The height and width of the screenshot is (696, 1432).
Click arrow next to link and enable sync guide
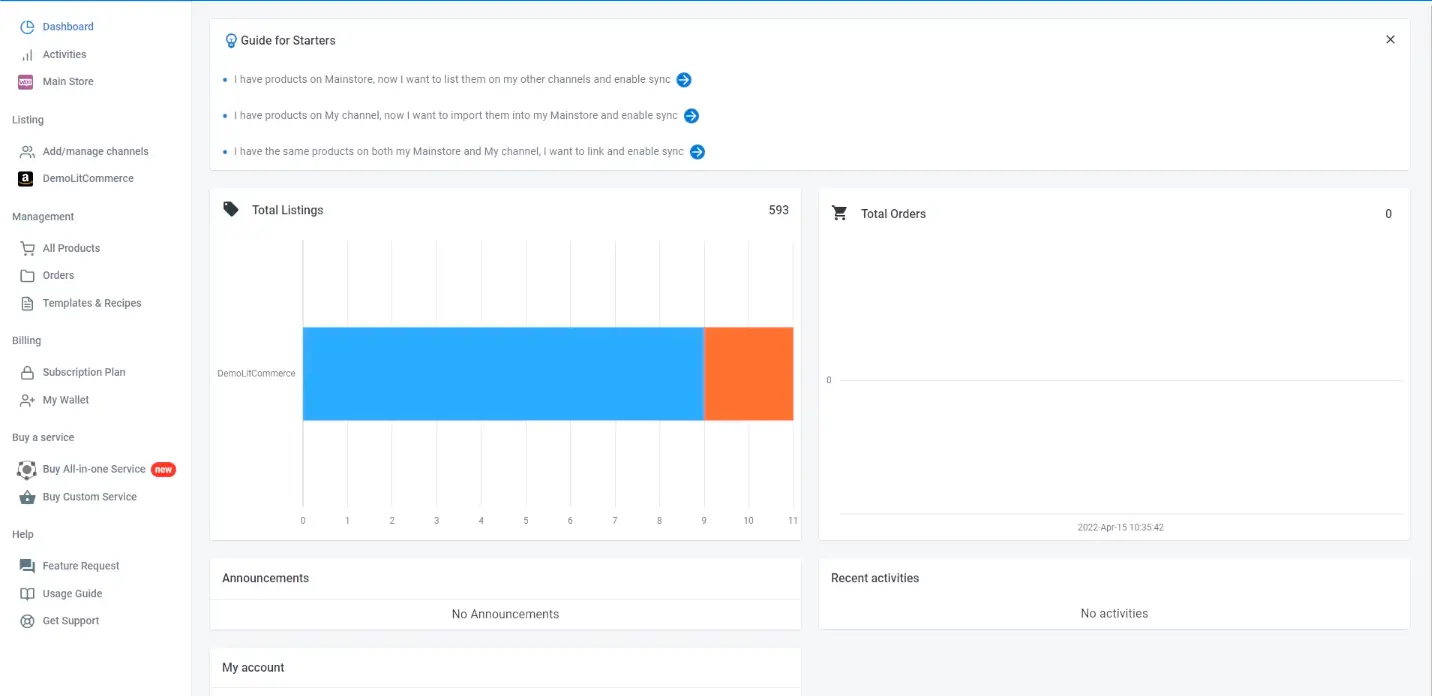coord(698,152)
